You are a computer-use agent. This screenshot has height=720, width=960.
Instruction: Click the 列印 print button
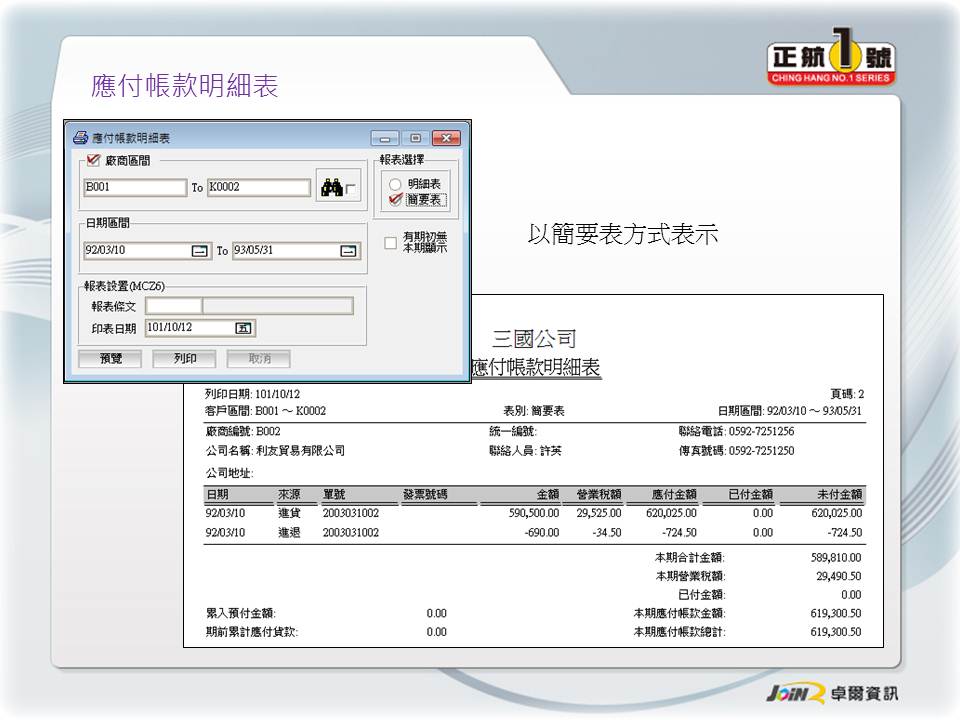pyautogui.click(x=184, y=358)
